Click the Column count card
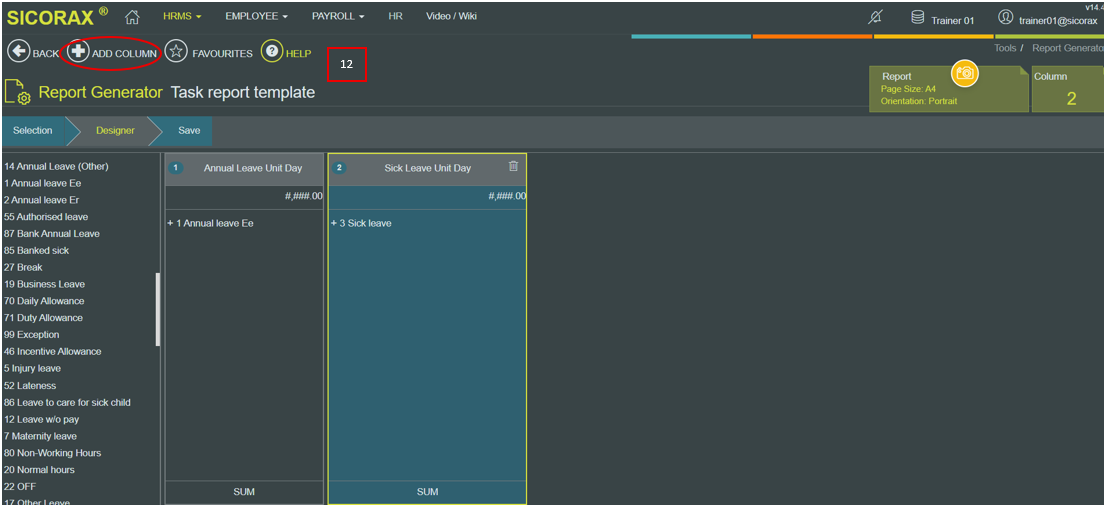 (x=1067, y=89)
